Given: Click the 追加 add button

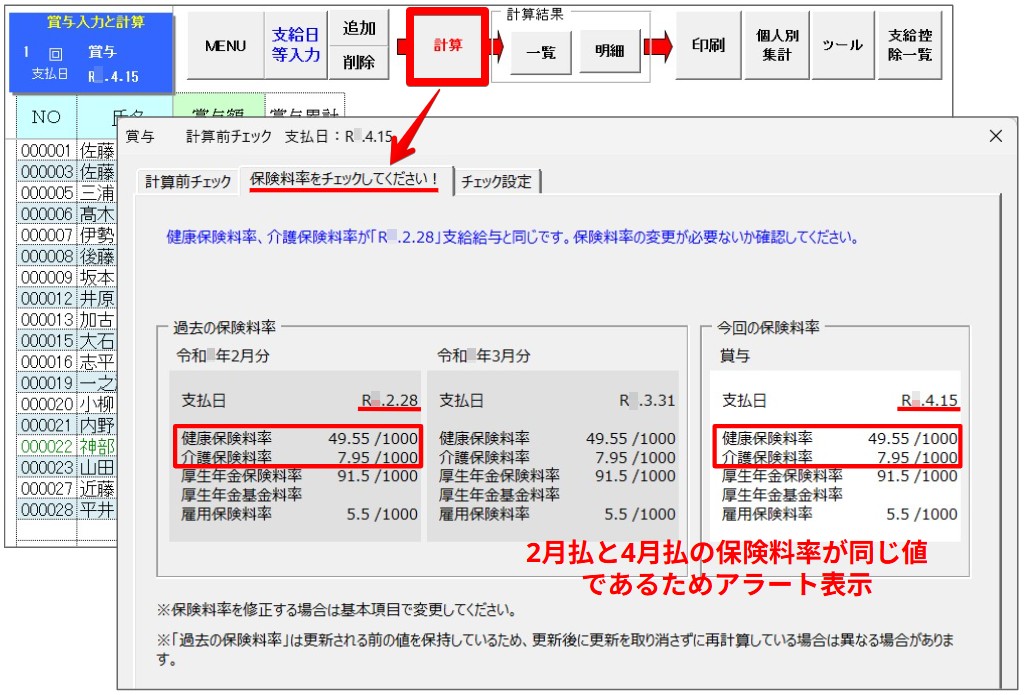Looking at the screenshot, I should [x=358, y=29].
